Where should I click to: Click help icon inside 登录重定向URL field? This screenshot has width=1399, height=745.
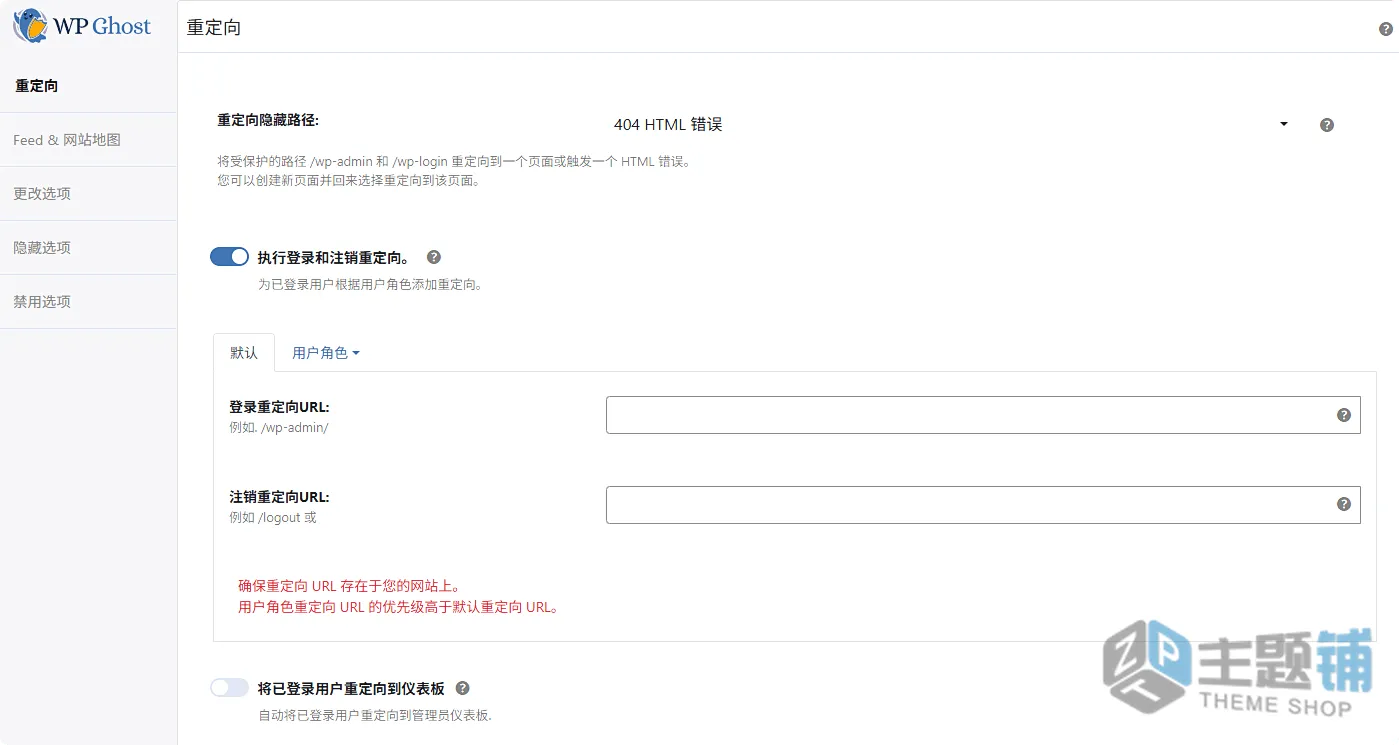(1344, 415)
